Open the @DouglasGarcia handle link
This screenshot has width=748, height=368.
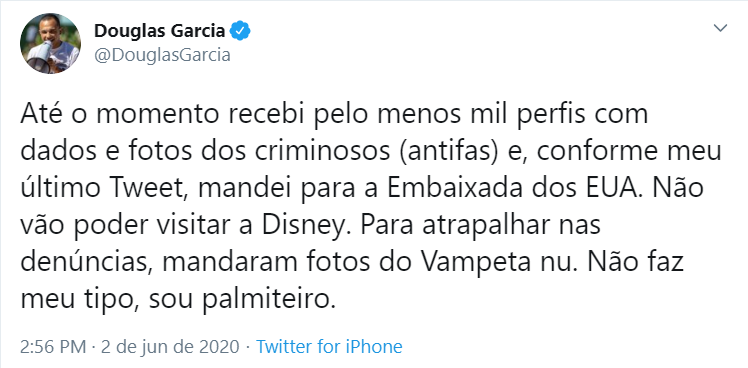(162, 55)
